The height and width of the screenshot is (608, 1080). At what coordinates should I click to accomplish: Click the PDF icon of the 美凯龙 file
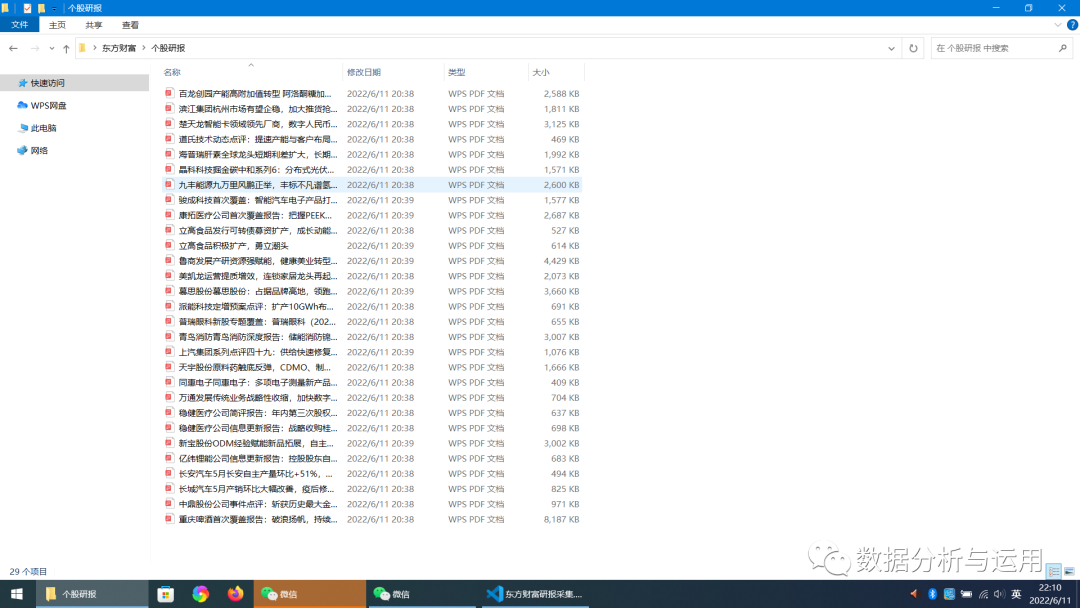169,275
